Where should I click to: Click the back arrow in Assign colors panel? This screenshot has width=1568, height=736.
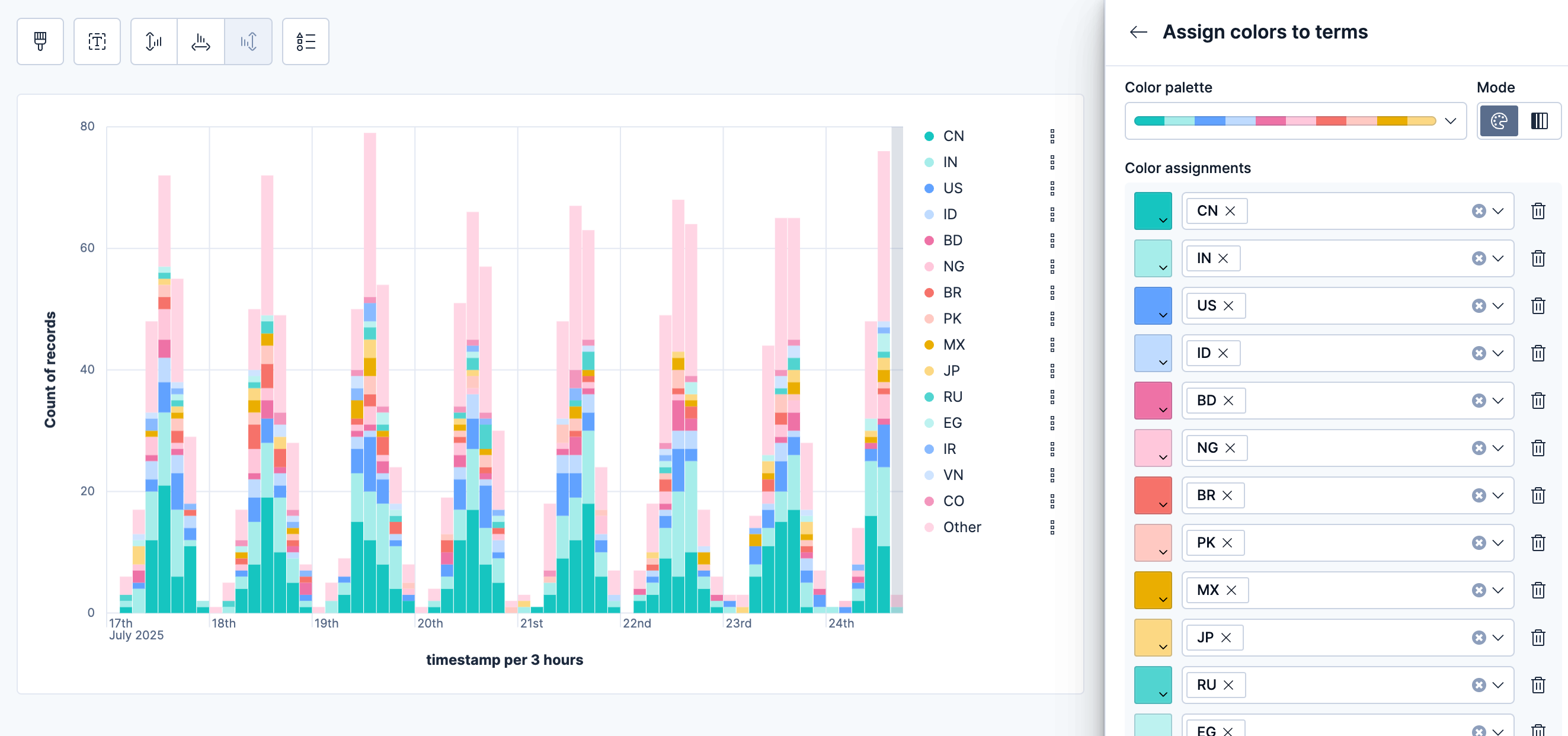[1138, 31]
